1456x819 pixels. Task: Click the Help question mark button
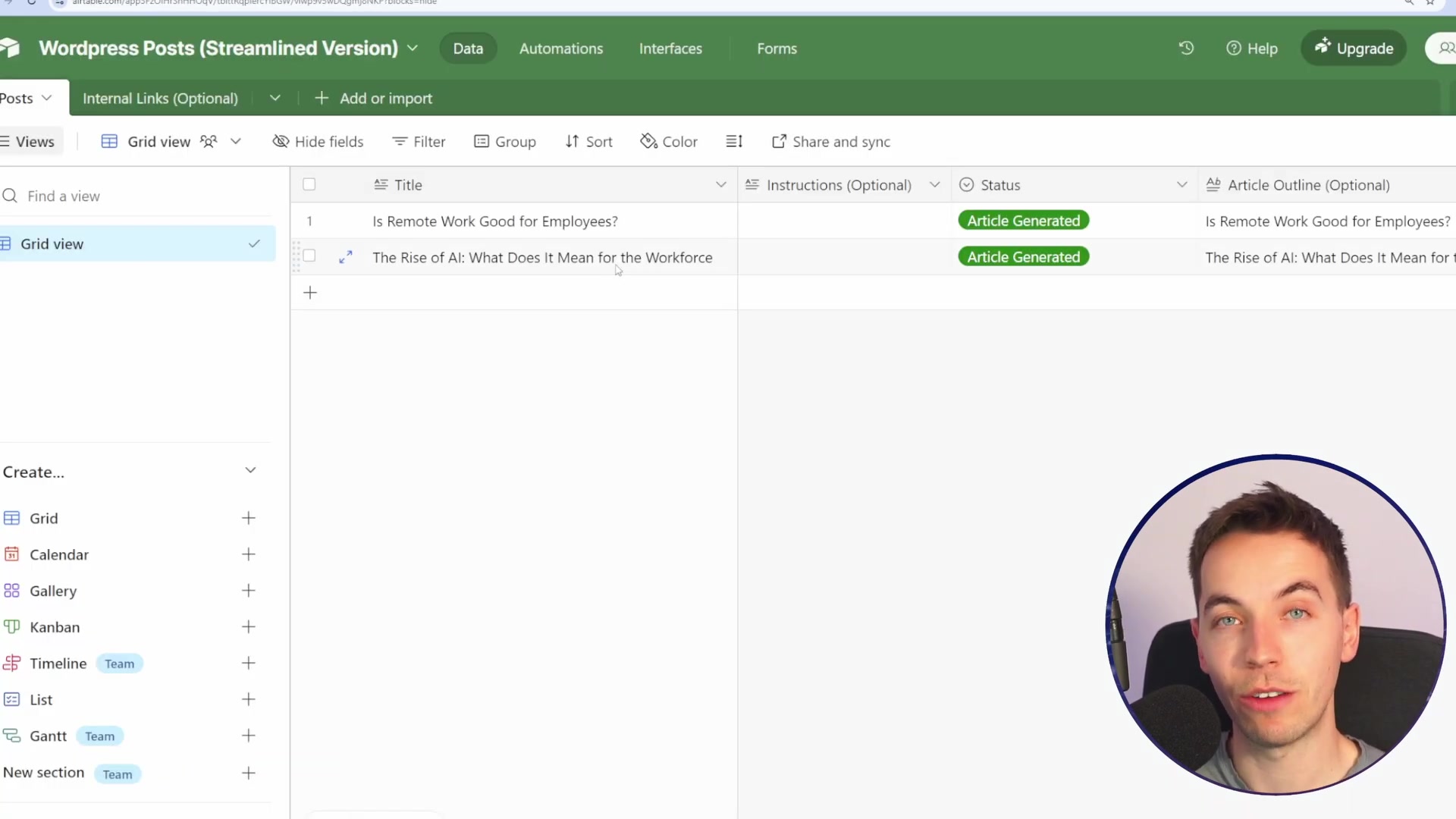coord(1252,49)
